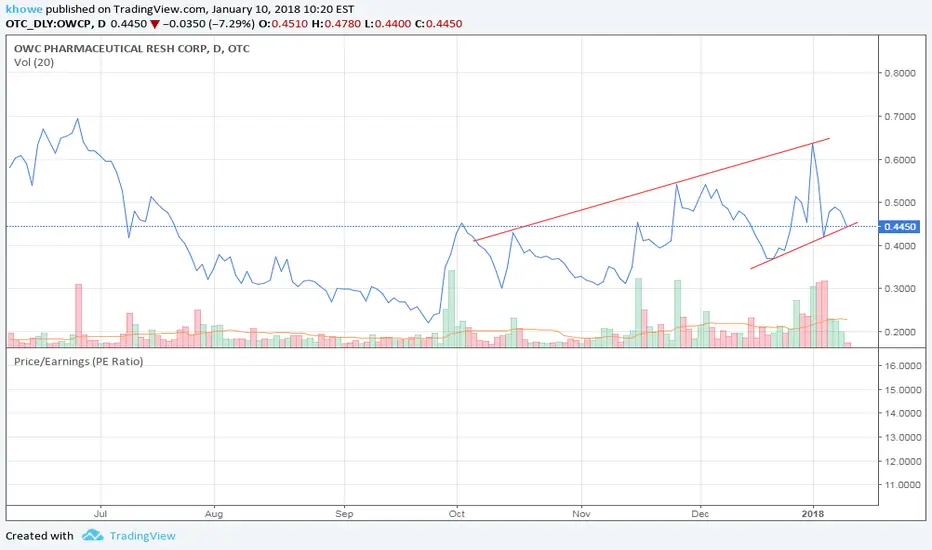Screen dimensions: 932x550
Task: Click the 0.6000 price axis value
Action: [900, 160]
